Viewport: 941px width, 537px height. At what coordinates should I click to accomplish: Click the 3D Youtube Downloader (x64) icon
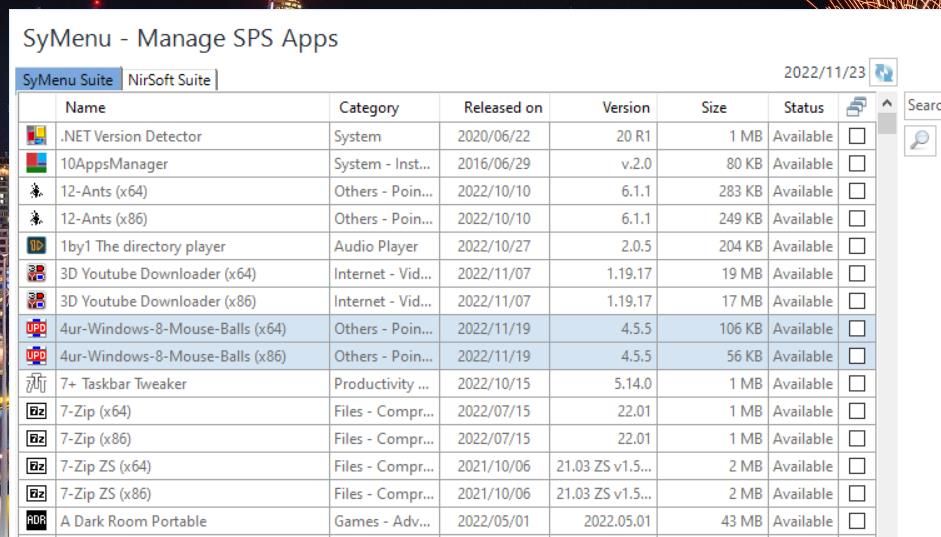37,274
